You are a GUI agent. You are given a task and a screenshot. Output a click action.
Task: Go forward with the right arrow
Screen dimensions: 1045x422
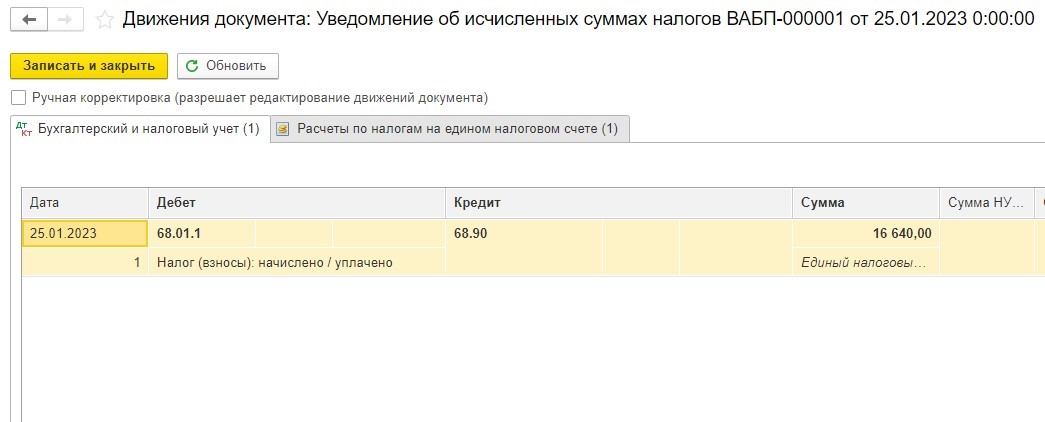point(65,20)
